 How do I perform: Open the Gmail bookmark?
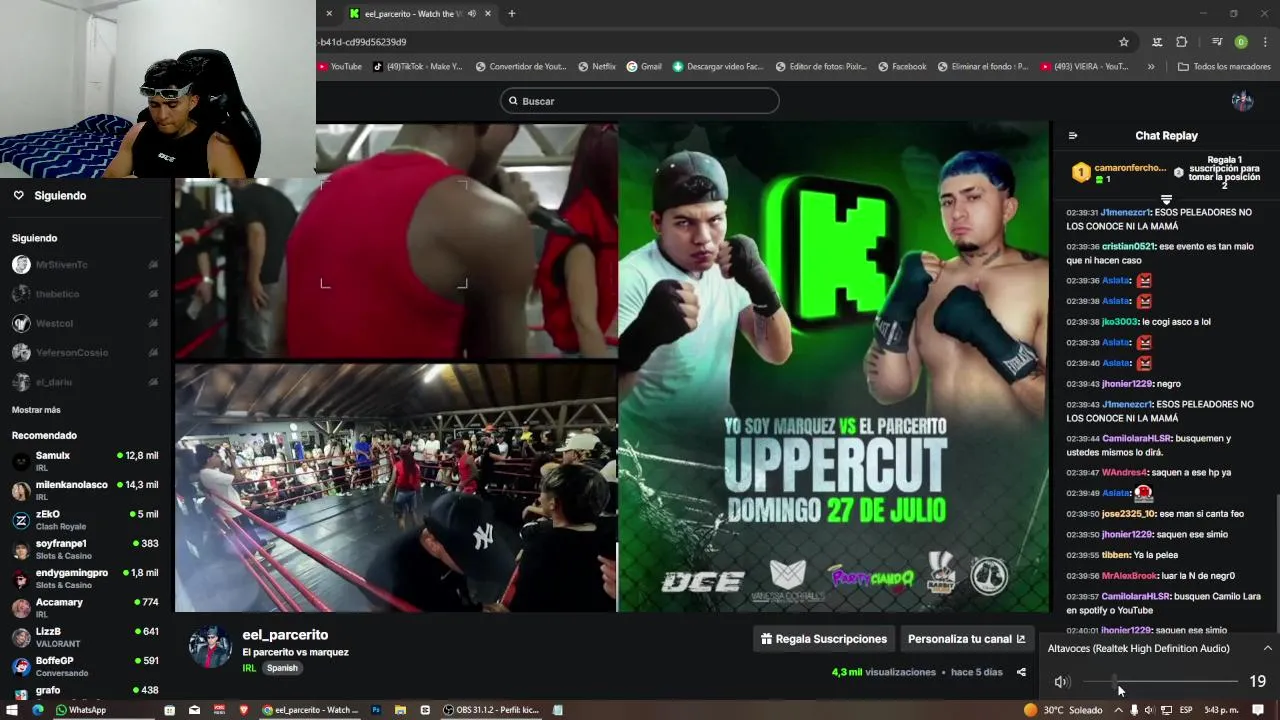coord(644,67)
